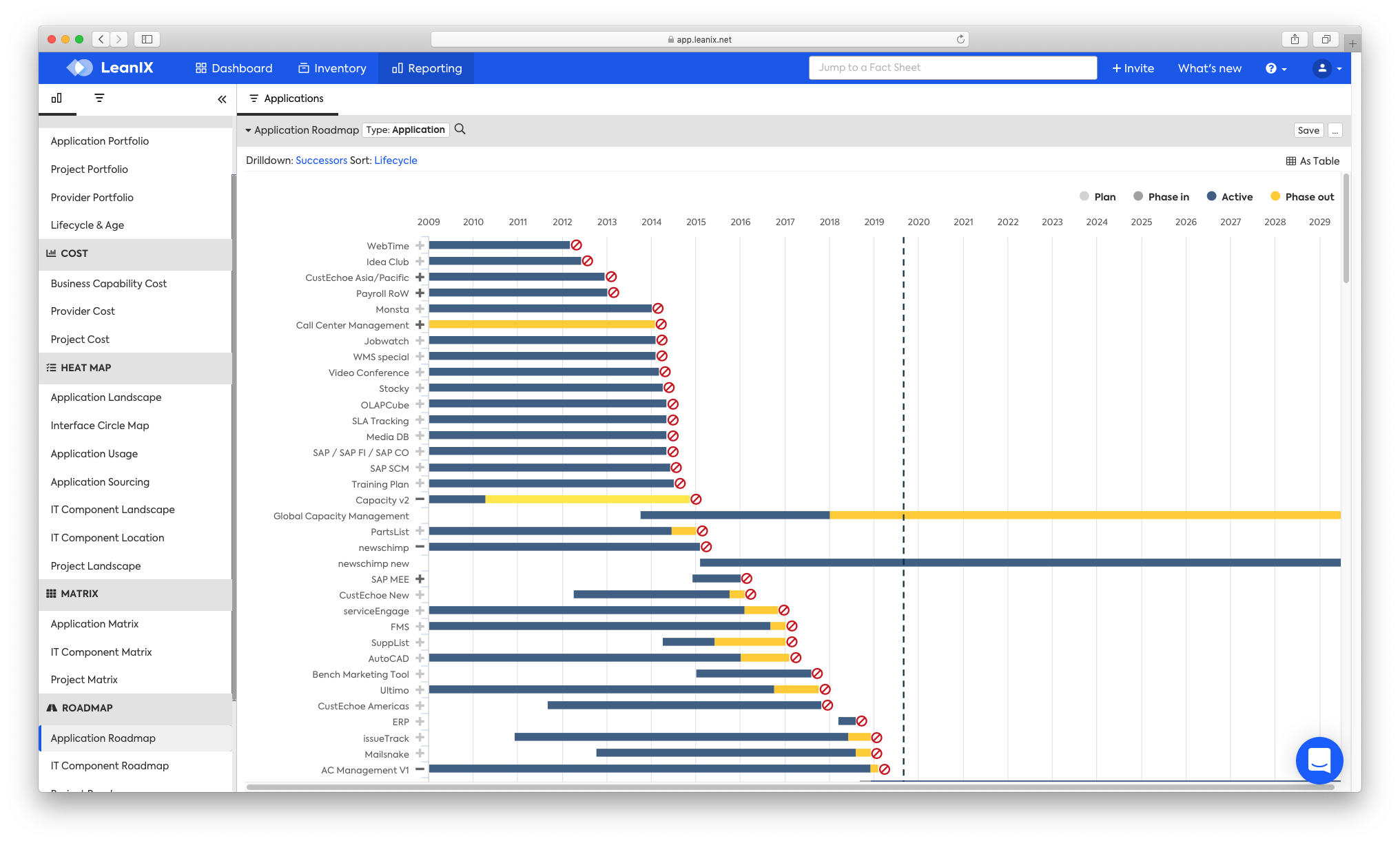Screen dimensions: 1400x843
Task: Go back in browser history
Action: [101, 39]
